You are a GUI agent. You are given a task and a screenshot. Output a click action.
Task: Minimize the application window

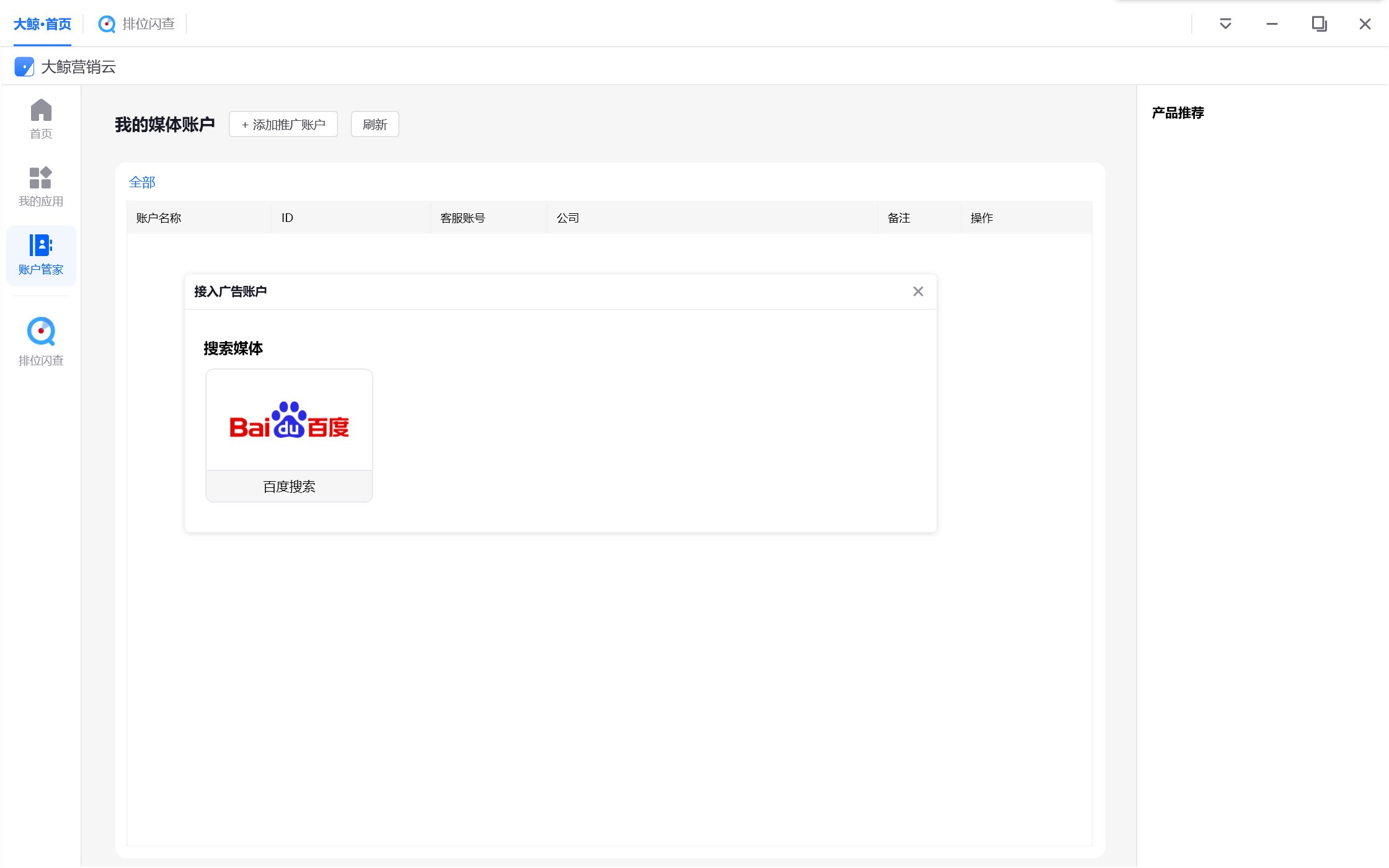1272,24
